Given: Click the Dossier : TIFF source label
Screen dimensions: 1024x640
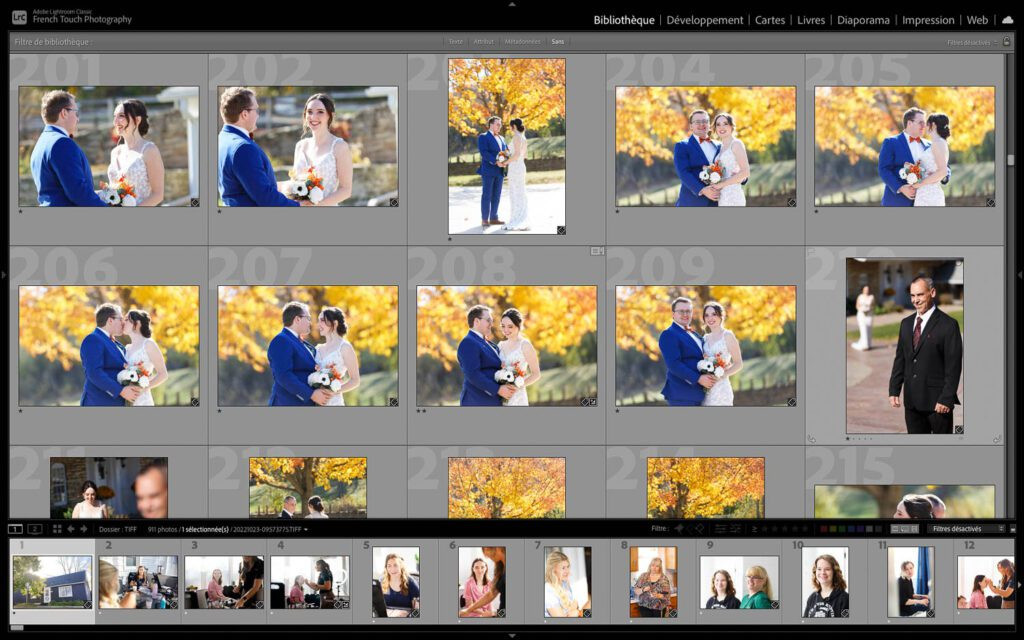Looking at the screenshot, I should click(118, 530).
